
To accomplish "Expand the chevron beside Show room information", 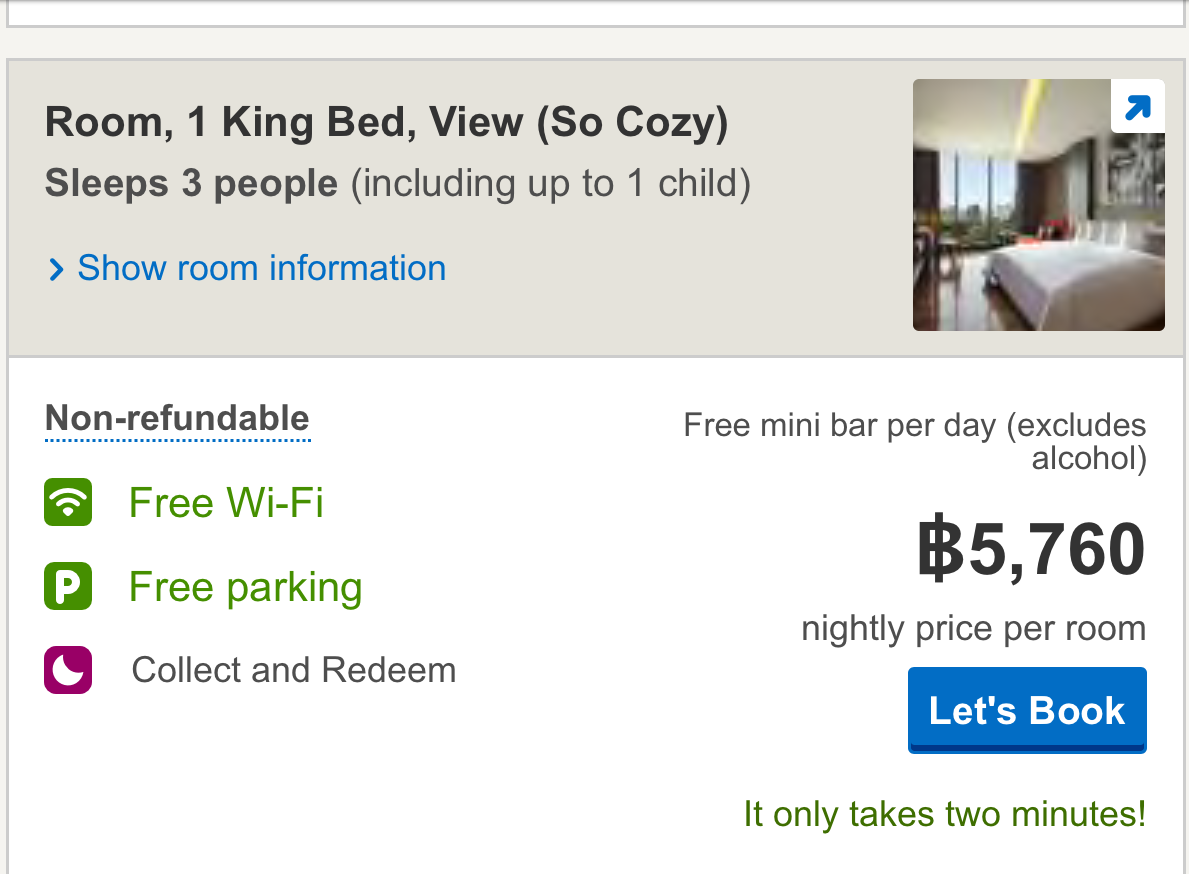I will pyautogui.click(x=56, y=269).
